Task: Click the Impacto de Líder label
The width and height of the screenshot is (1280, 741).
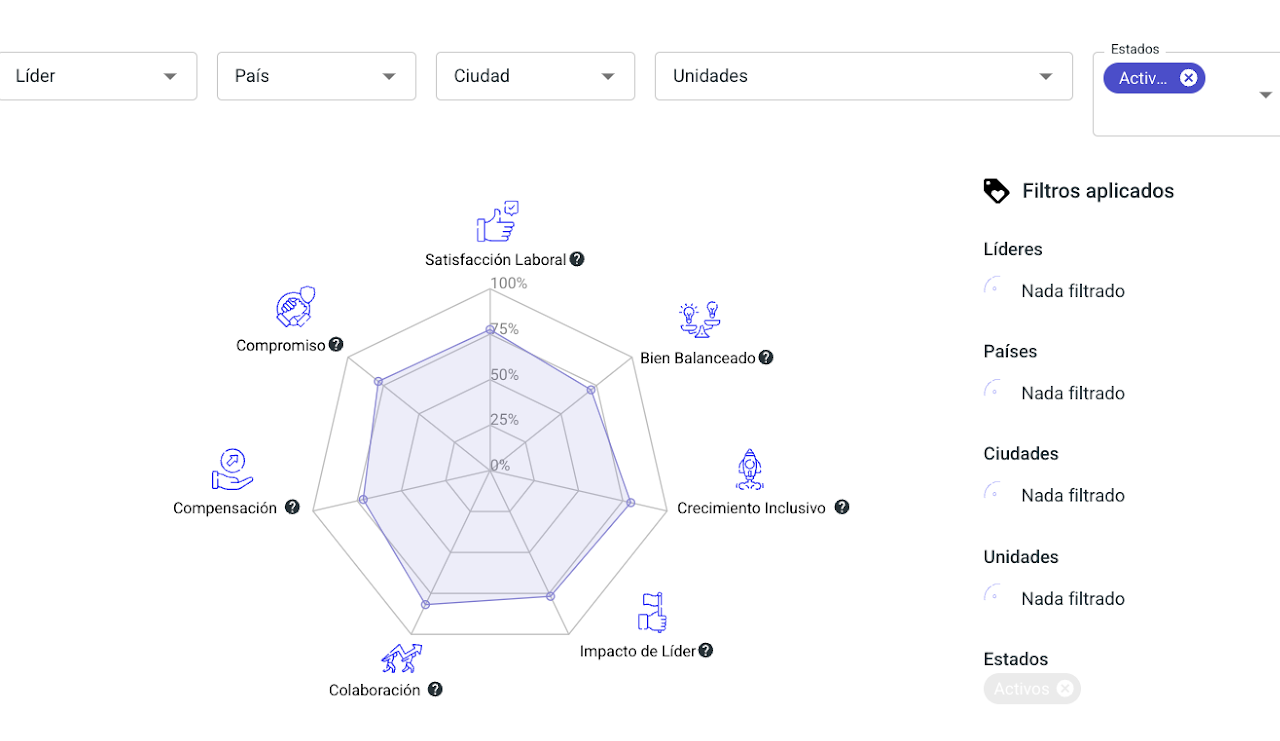Action: point(638,651)
